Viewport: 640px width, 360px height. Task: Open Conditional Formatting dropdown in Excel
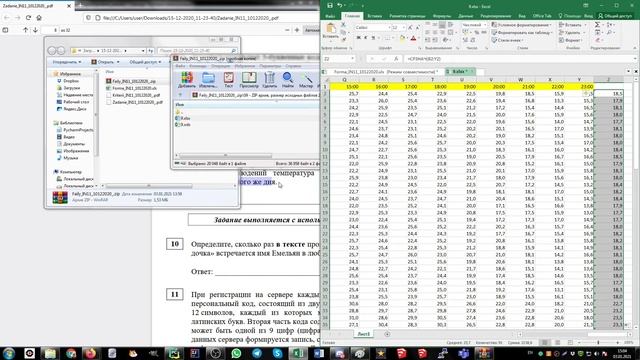point(522,25)
